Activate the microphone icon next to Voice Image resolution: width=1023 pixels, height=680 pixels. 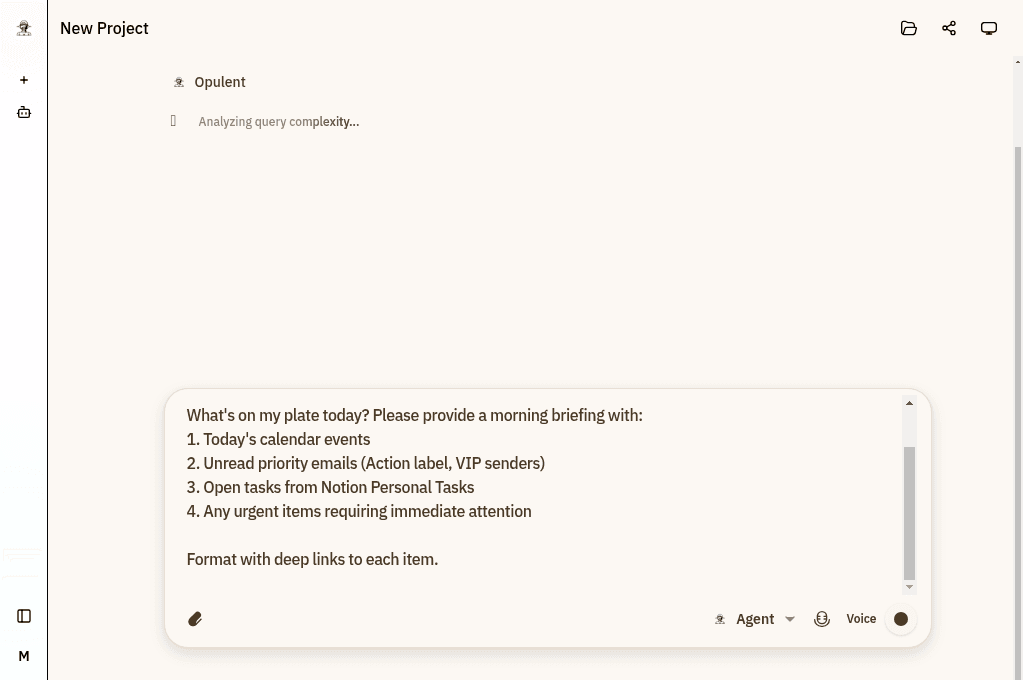point(822,618)
